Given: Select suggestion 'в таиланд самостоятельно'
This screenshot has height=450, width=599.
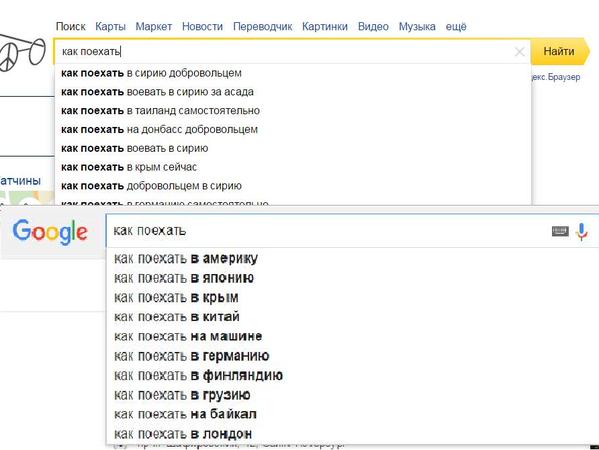Looking at the screenshot, I should click(x=293, y=110).
